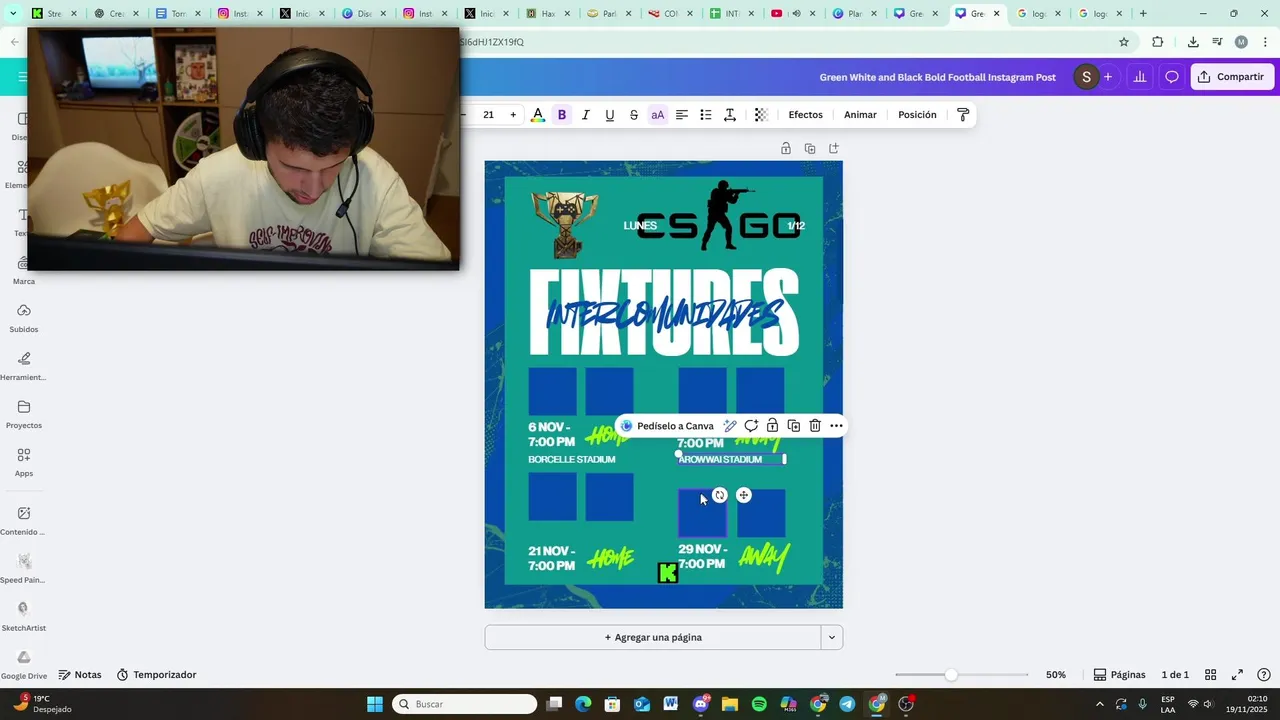
Task: Open Subidos uploads sidebar tab
Action: pyautogui.click(x=24, y=317)
